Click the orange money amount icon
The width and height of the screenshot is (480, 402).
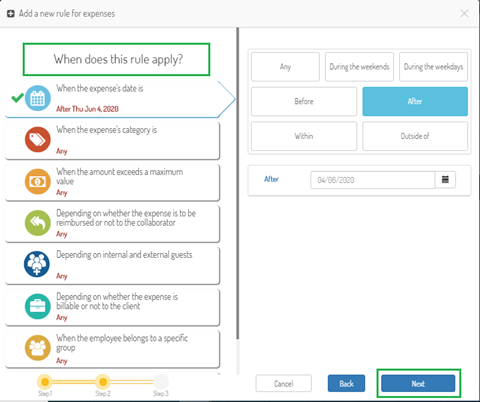(38, 181)
